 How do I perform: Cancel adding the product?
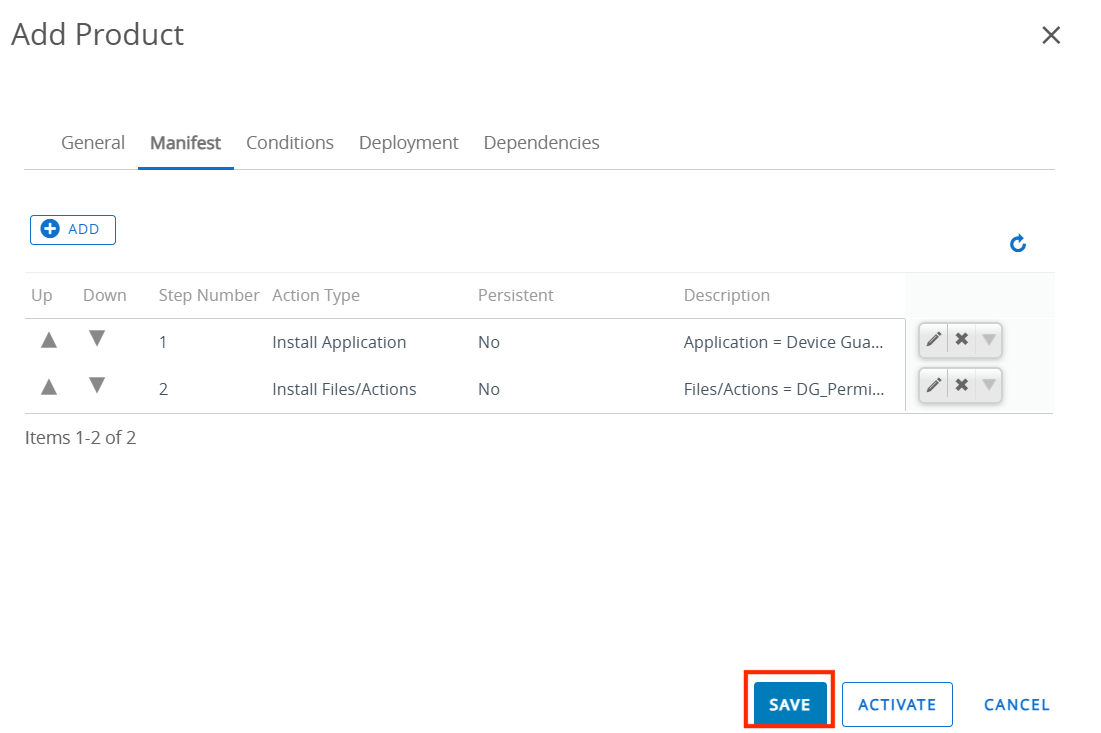tap(1016, 704)
